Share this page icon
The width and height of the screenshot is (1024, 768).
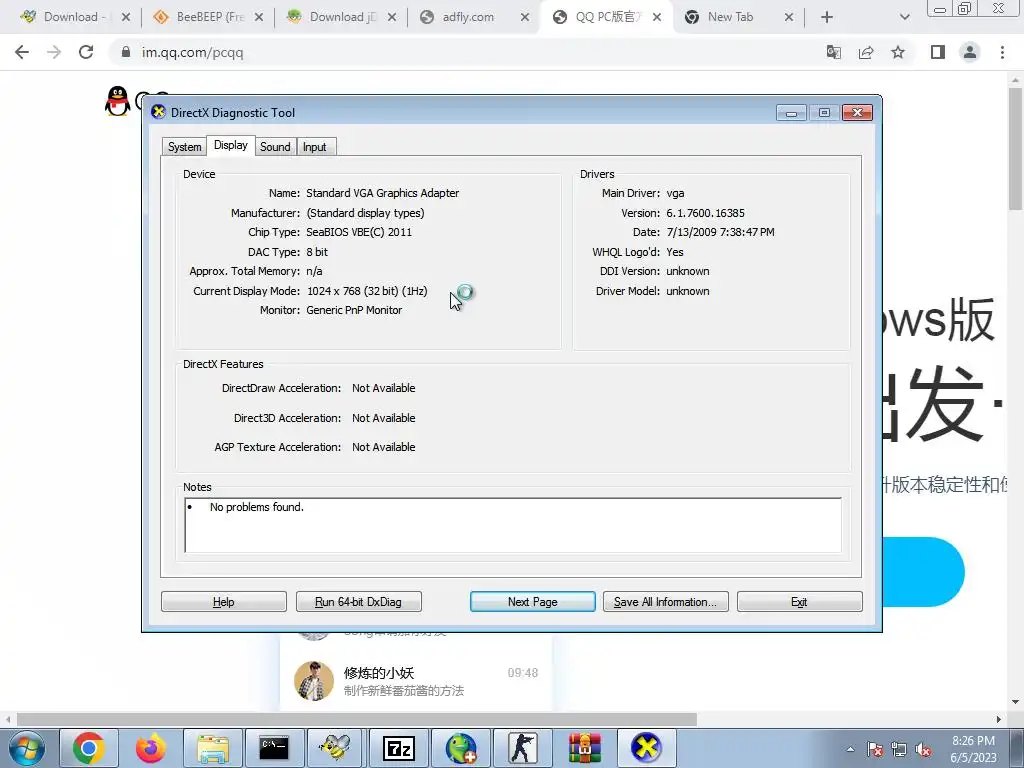[866, 52]
